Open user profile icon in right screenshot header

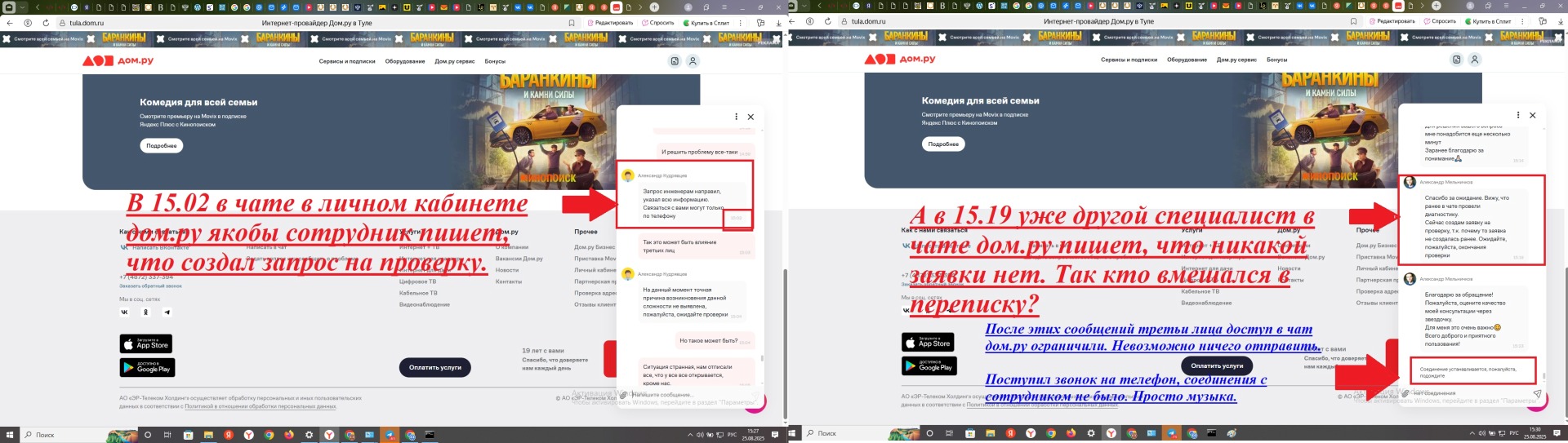[x=1475, y=60]
